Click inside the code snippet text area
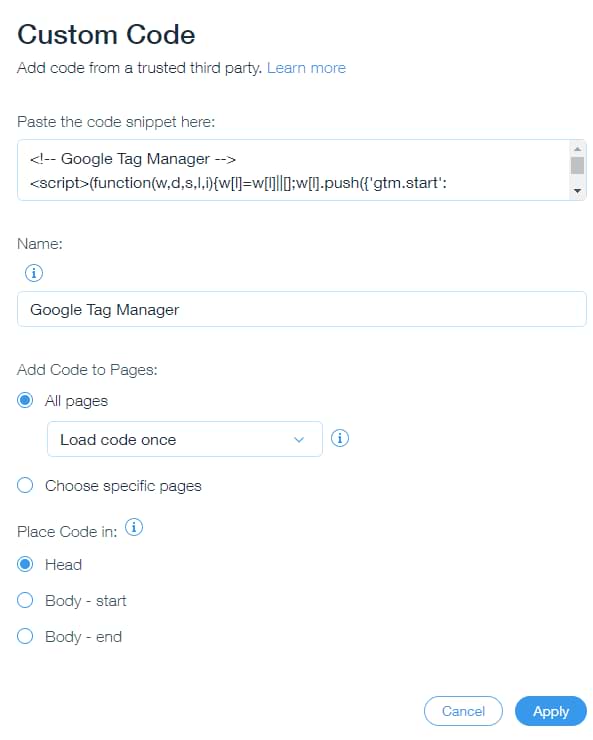 click(293, 170)
